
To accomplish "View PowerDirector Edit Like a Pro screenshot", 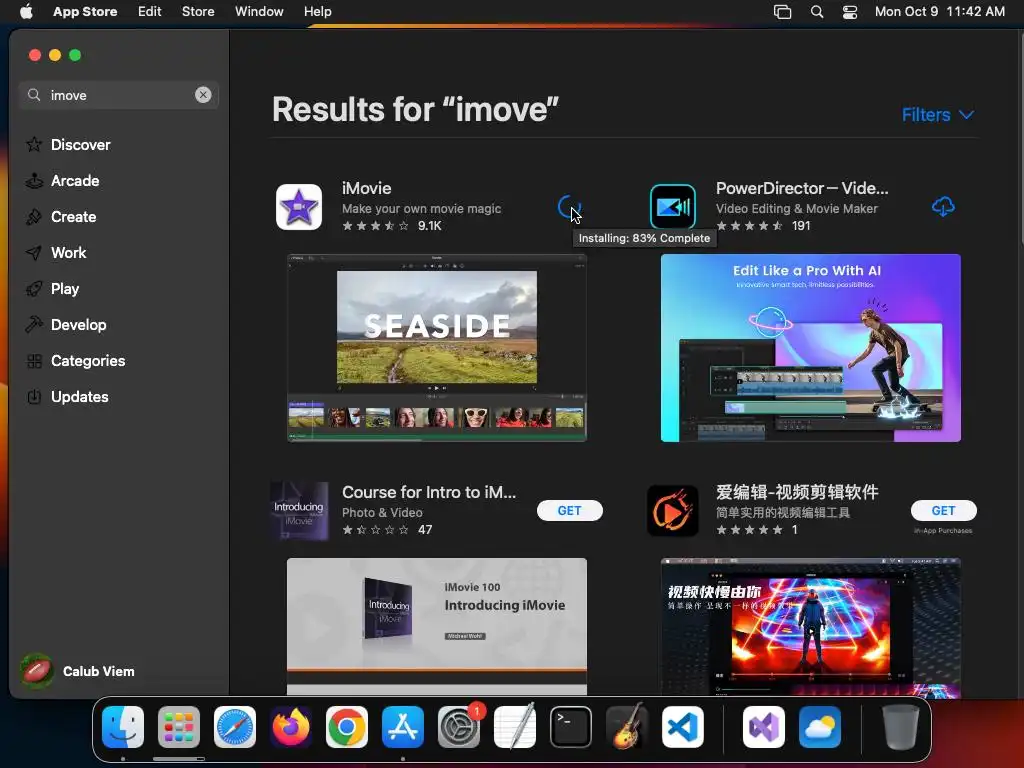I will pos(810,347).
